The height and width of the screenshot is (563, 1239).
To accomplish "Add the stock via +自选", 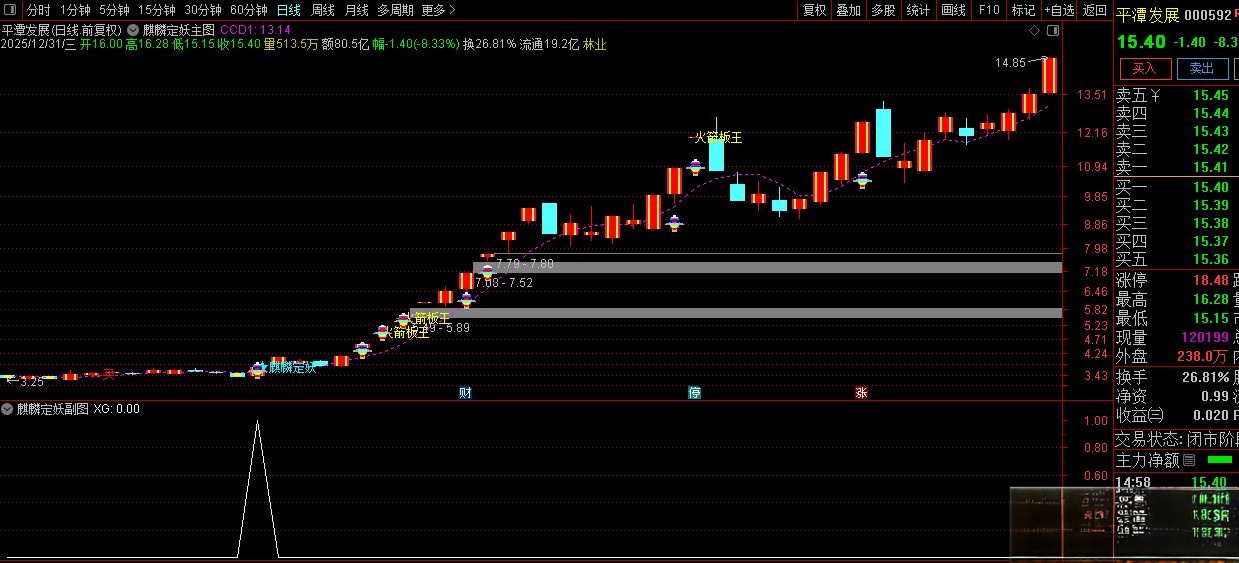I will pos(1059,10).
